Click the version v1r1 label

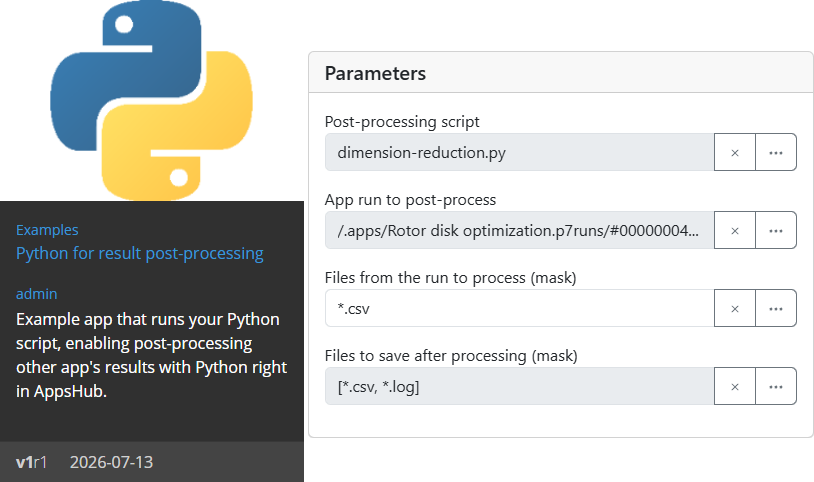[x=31, y=462]
